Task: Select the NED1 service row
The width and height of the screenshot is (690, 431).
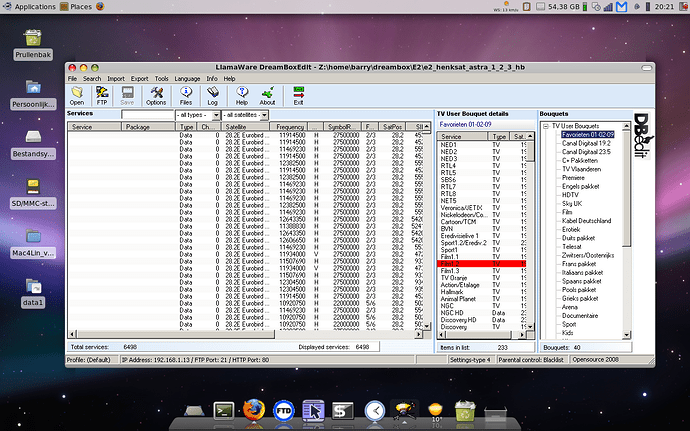Action: pyautogui.click(x=482, y=145)
